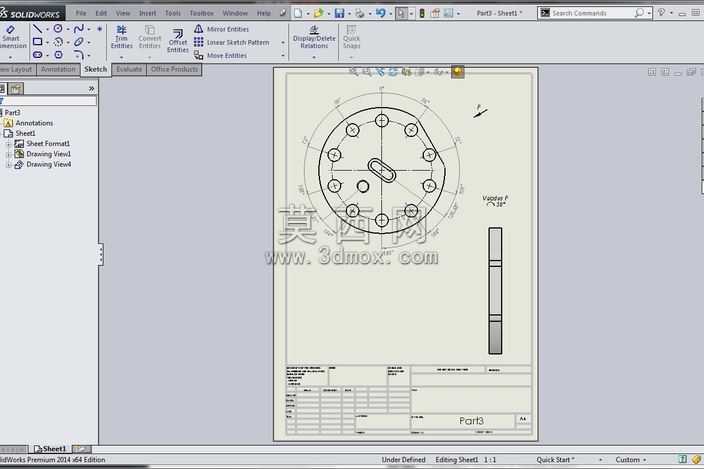Expand the Drawing View4 tree node
Image resolution: width=704 pixels, height=469 pixels.
[8, 164]
